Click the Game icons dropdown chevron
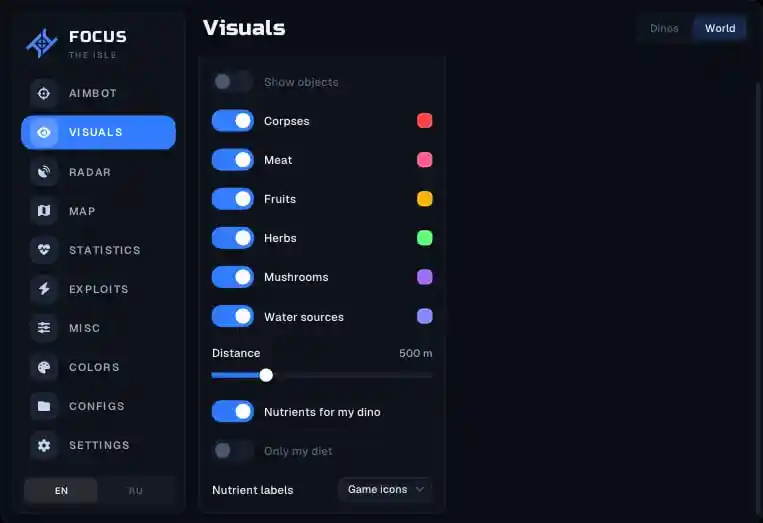This screenshot has height=523, width=763. click(x=420, y=489)
